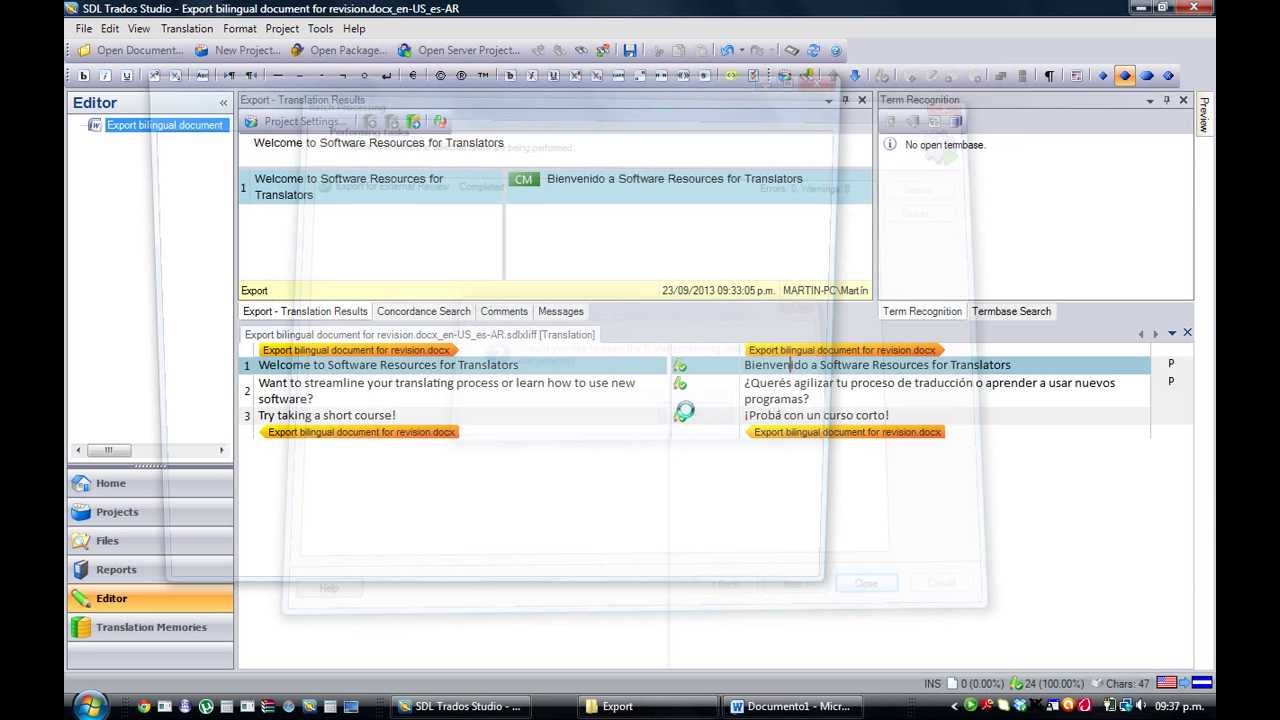Open Term Recognition pane dropdown arrow

1149,100
